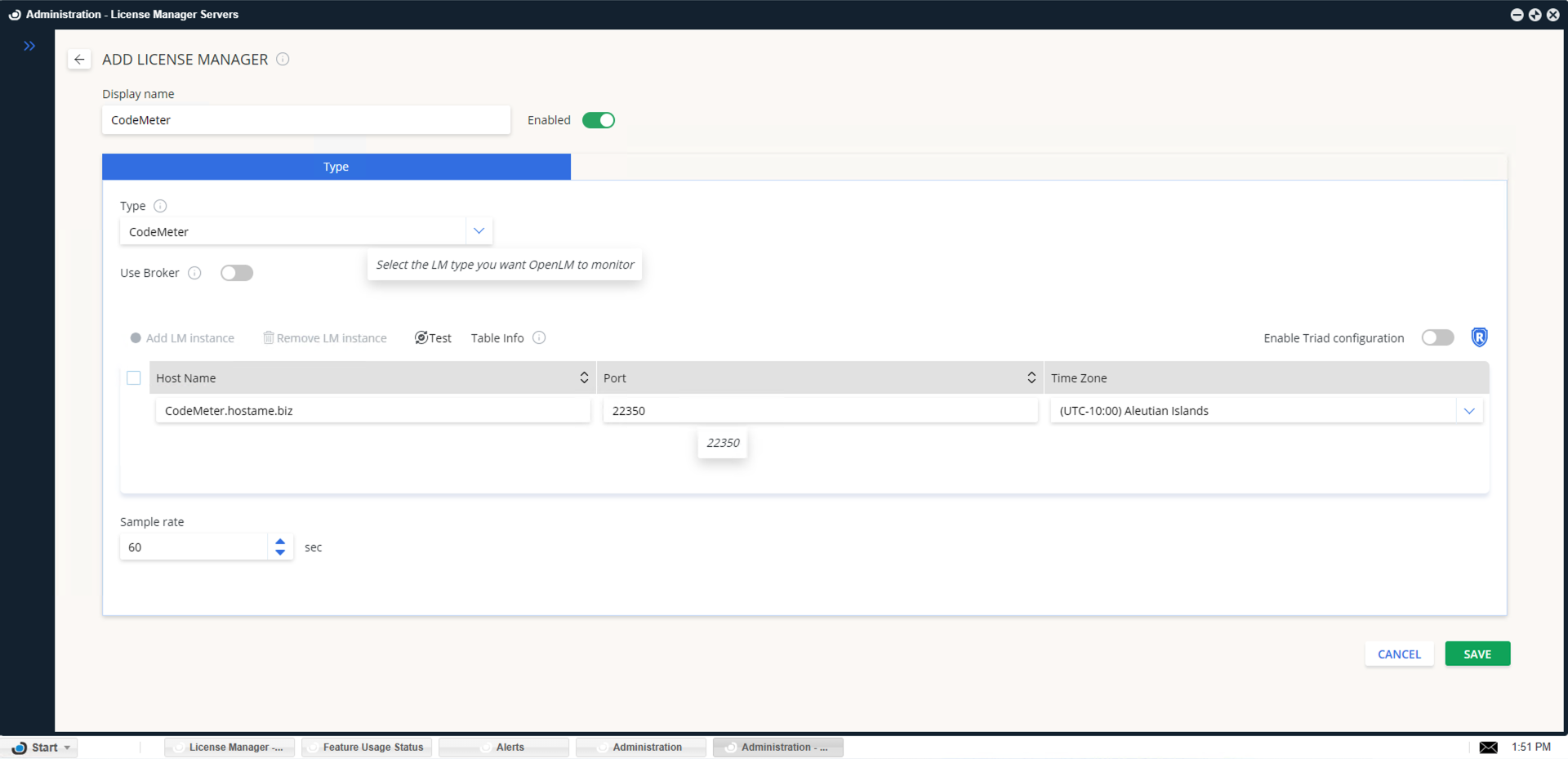Open the CodeMeter Type dropdown
Screen dimensions: 1568x759
tap(479, 230)
